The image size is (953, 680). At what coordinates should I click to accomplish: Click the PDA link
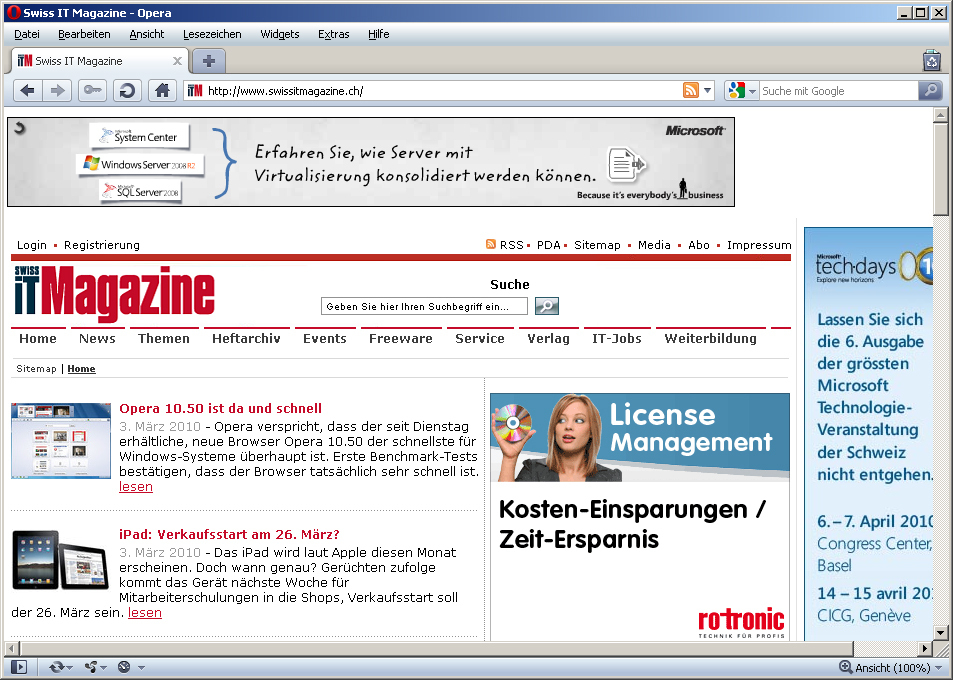tap(548, 245)
